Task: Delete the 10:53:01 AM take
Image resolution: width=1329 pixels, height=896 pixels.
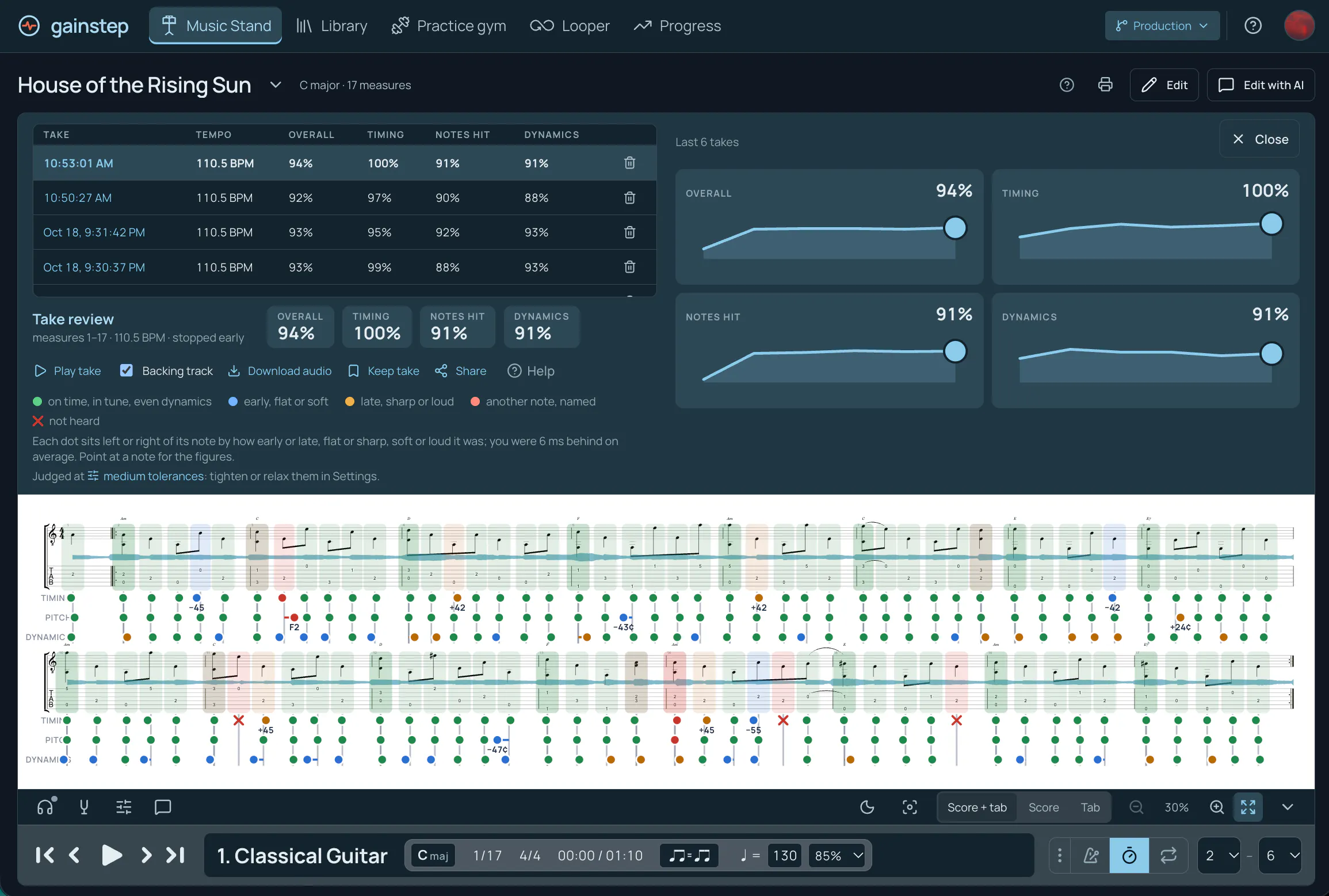Action: coord(630,163)
